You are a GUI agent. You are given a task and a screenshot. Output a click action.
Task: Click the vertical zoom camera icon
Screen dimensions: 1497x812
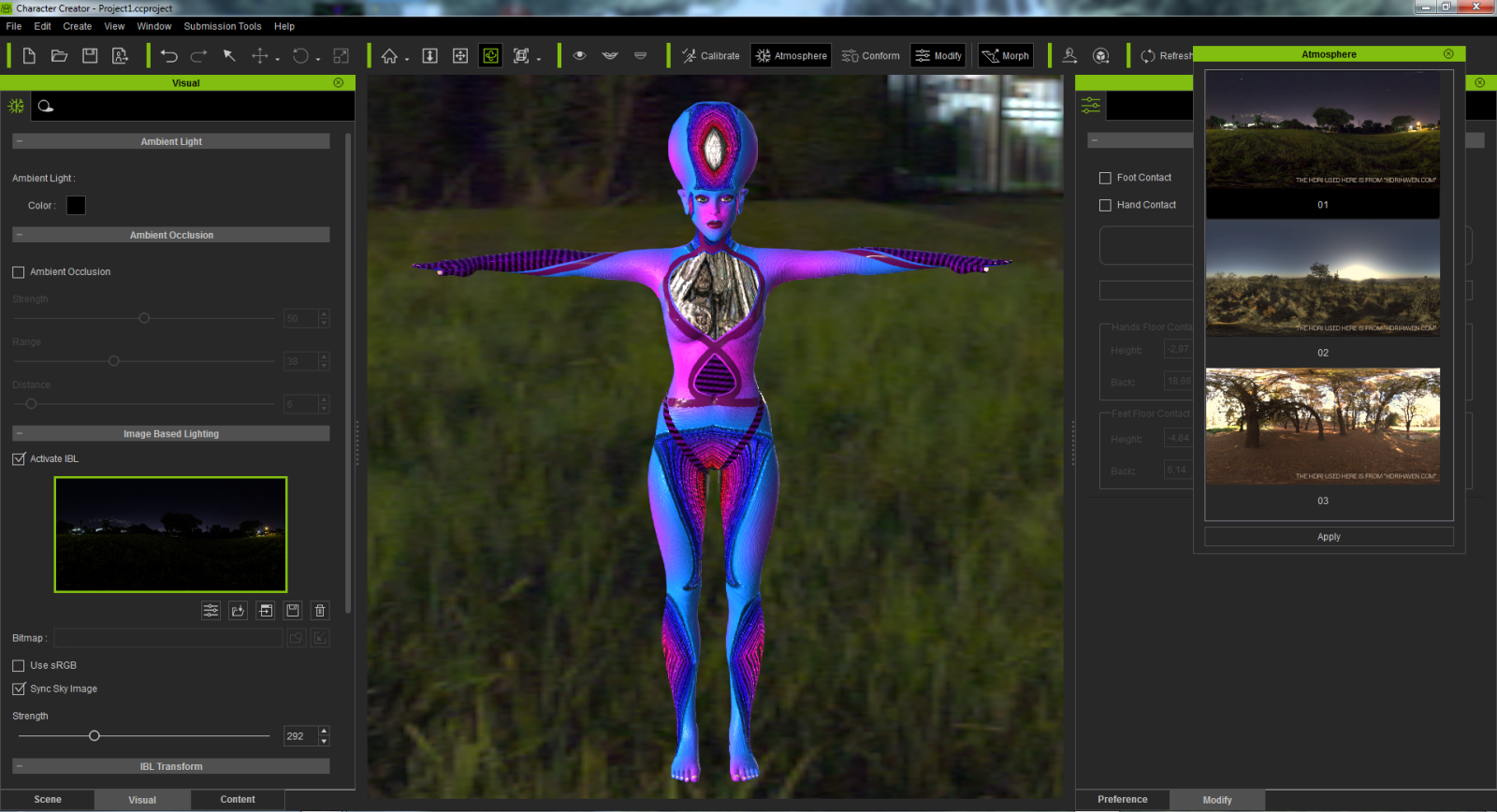pyautogui.click(x=430, y=56)
